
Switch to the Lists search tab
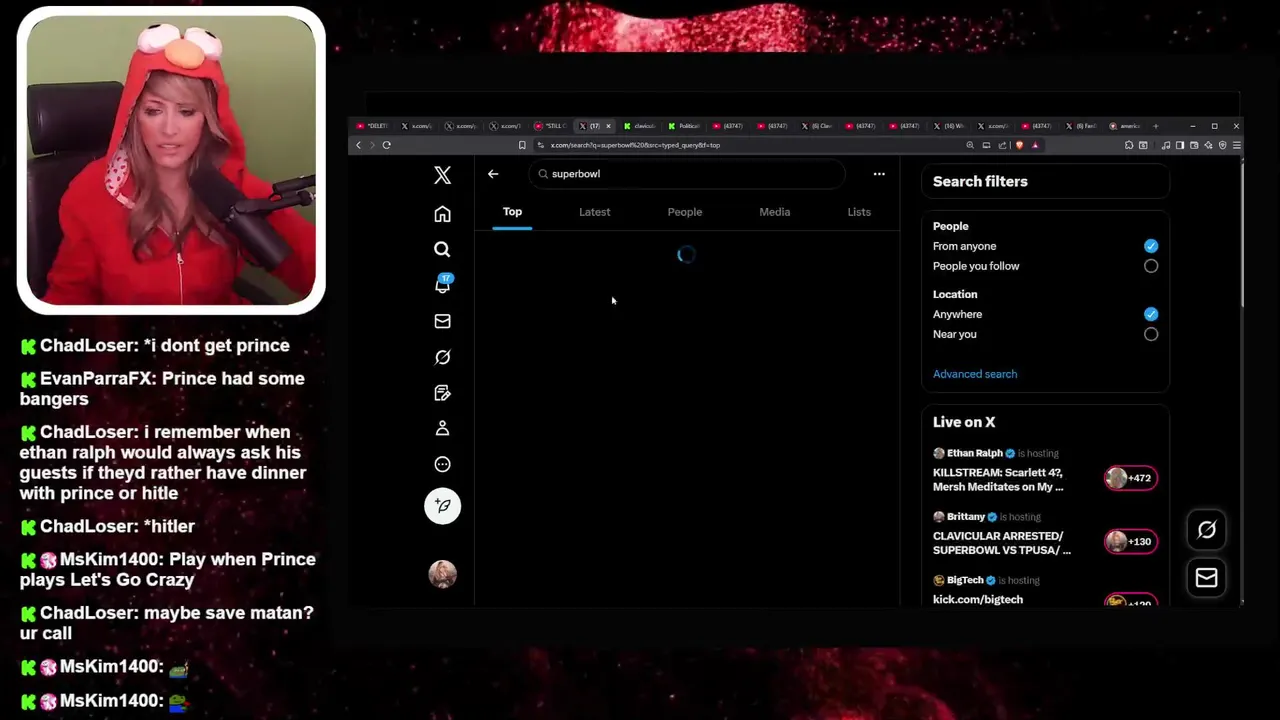[x=859, y=212]
